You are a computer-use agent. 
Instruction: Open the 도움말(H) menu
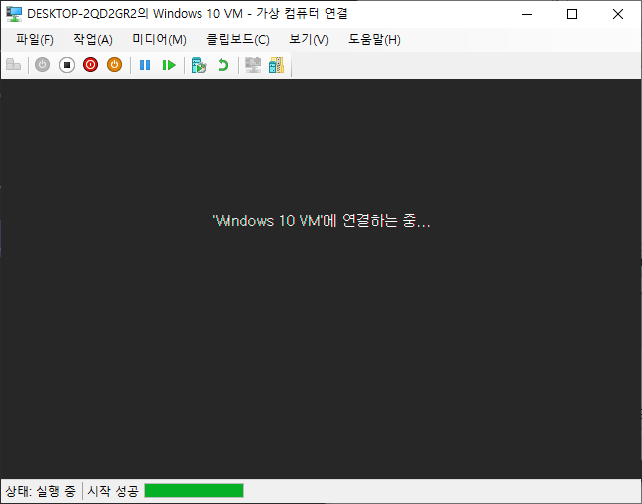pyautogui.click(x=374, y=40)
